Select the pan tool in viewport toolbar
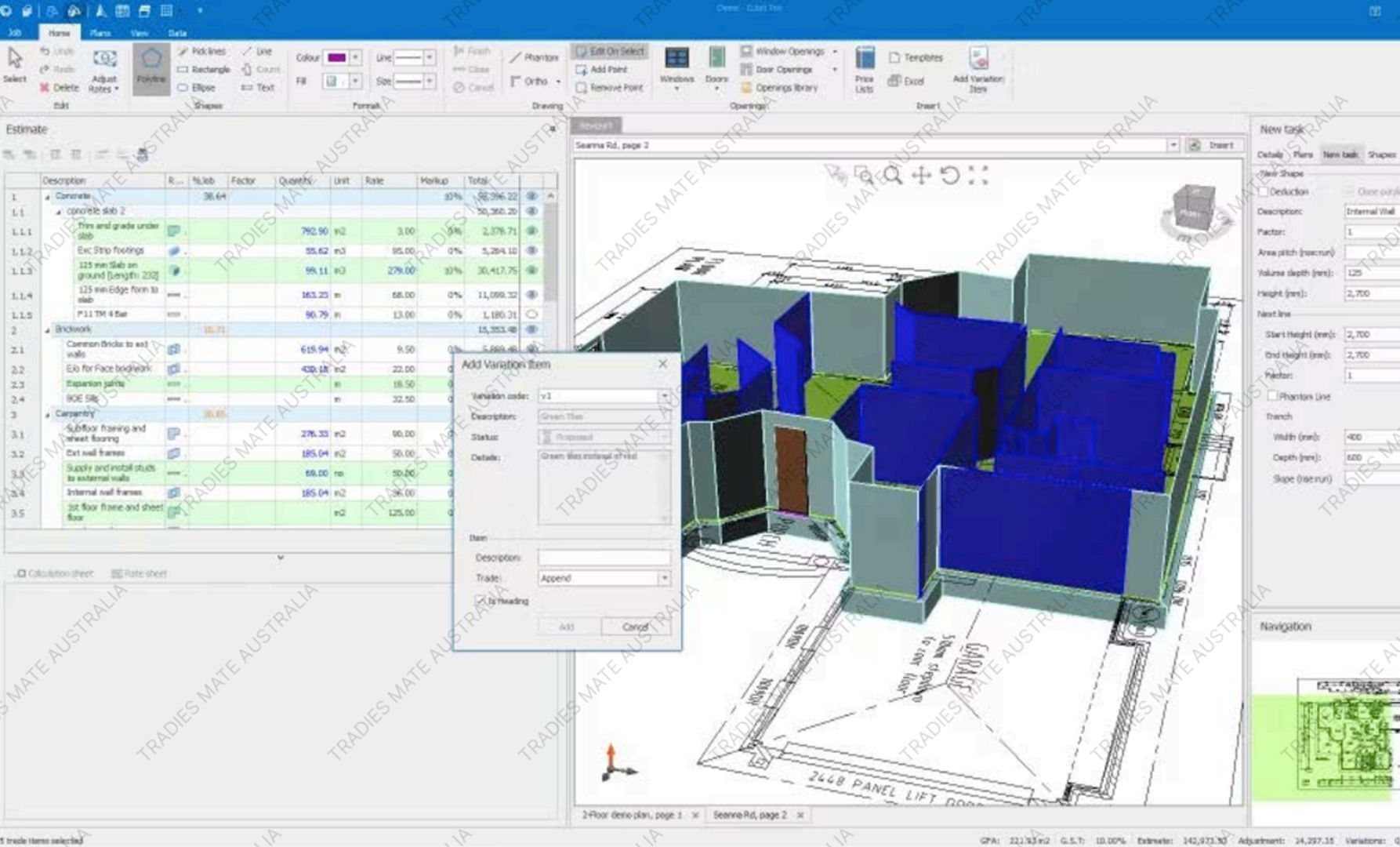The image size is (1400, 847). [921, 176]
